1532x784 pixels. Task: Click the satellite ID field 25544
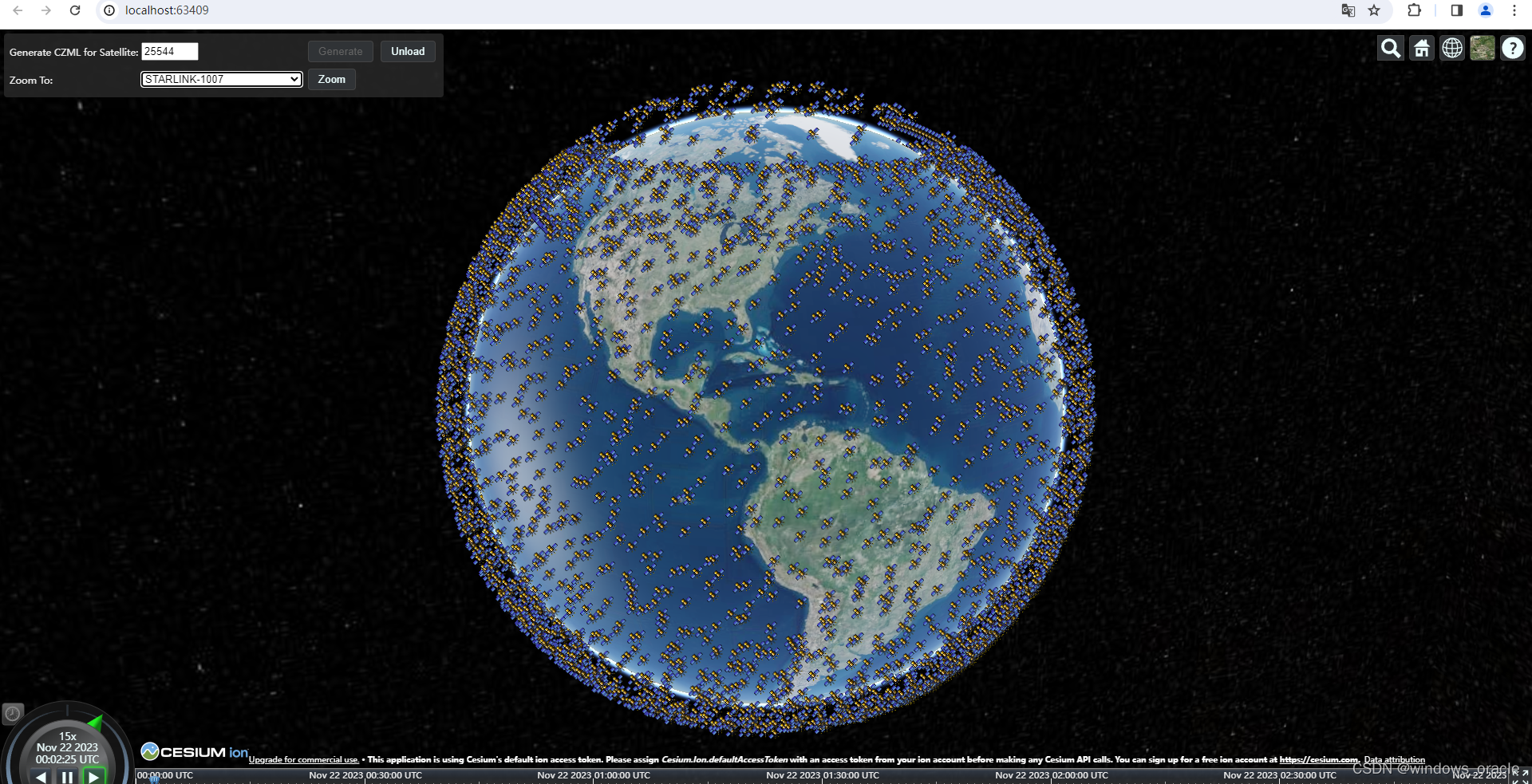pos(170,51)
